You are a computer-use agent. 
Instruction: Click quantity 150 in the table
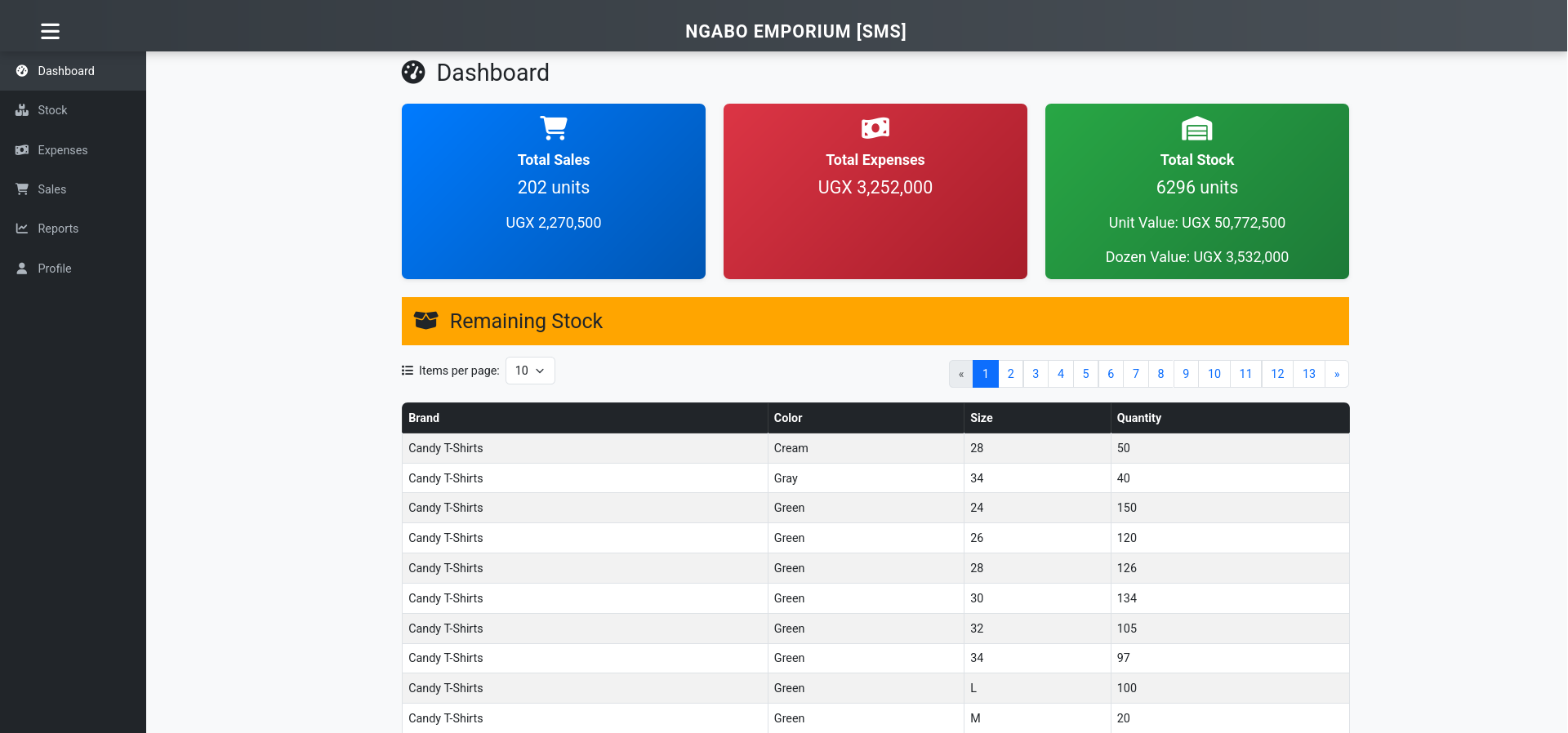(x=1230, y=508)
